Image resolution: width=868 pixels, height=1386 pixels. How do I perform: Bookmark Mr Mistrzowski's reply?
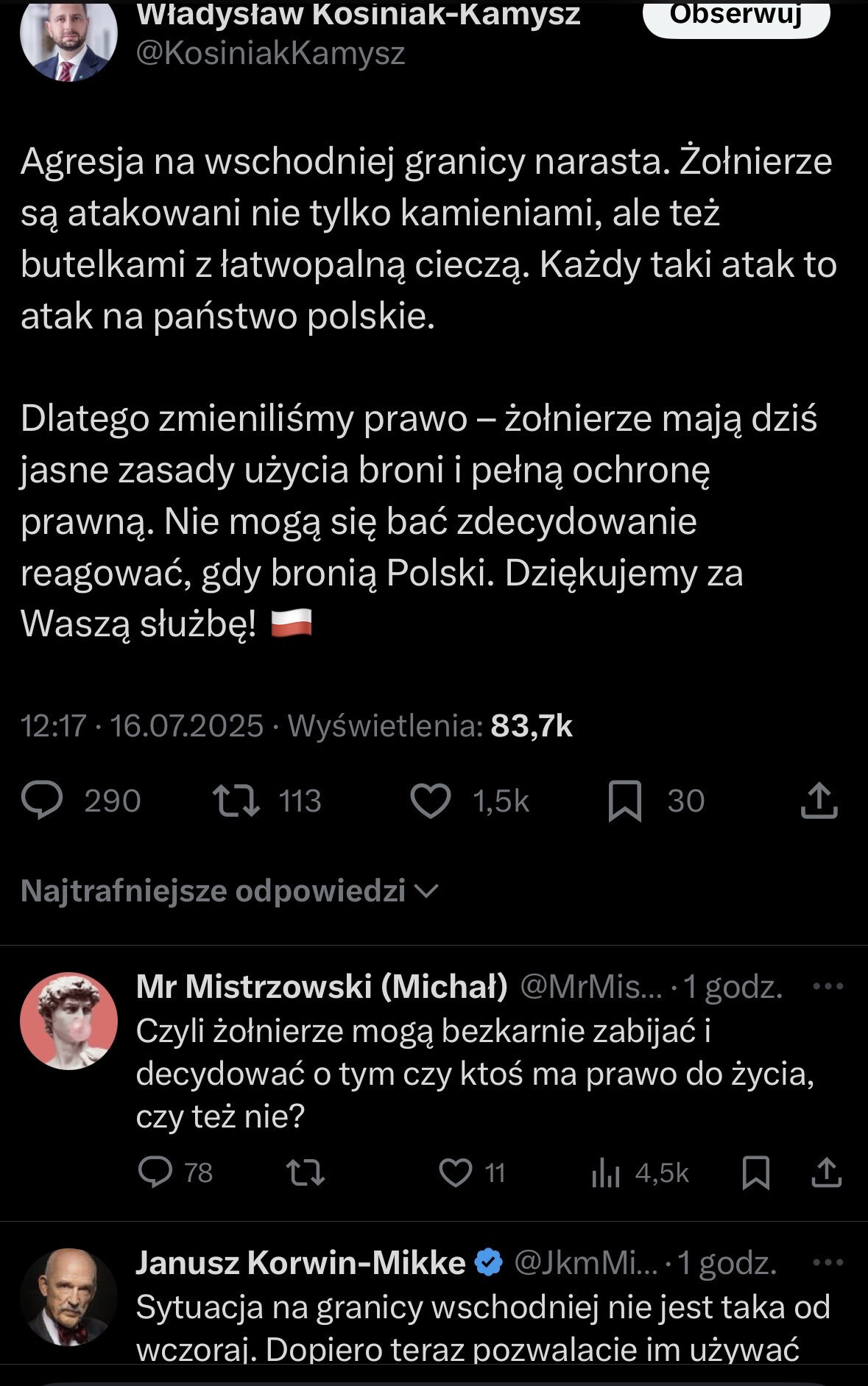[756, 1172]
